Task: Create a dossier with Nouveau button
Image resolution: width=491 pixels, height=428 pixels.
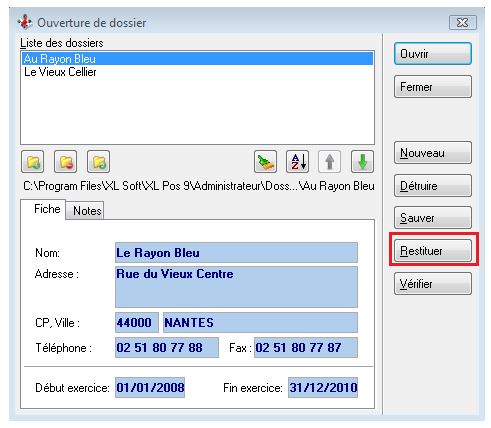Action: click(x=433, y=153)
